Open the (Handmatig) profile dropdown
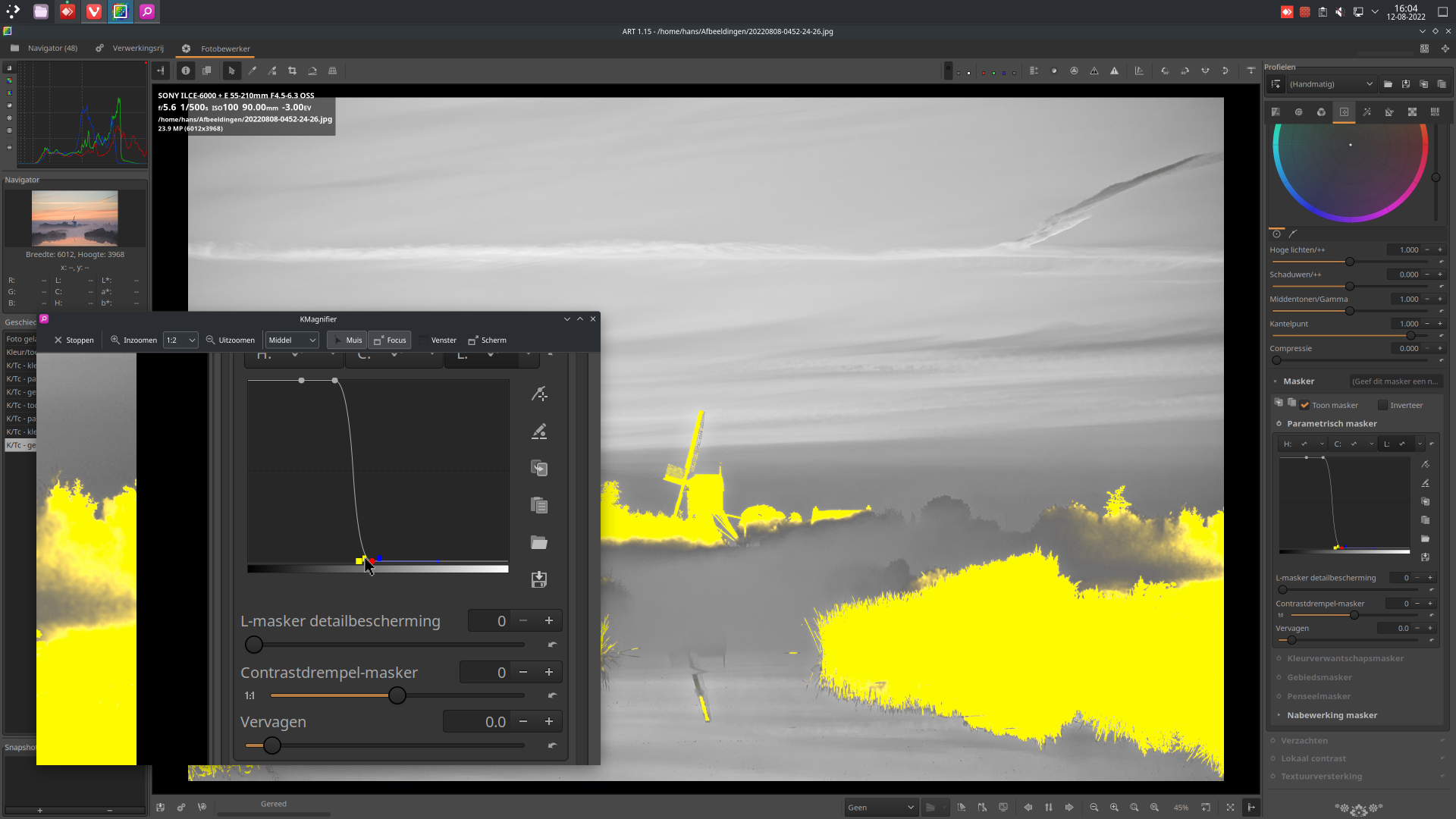The width and height of the screenshot is (1456, 819). coord(1332,84)
